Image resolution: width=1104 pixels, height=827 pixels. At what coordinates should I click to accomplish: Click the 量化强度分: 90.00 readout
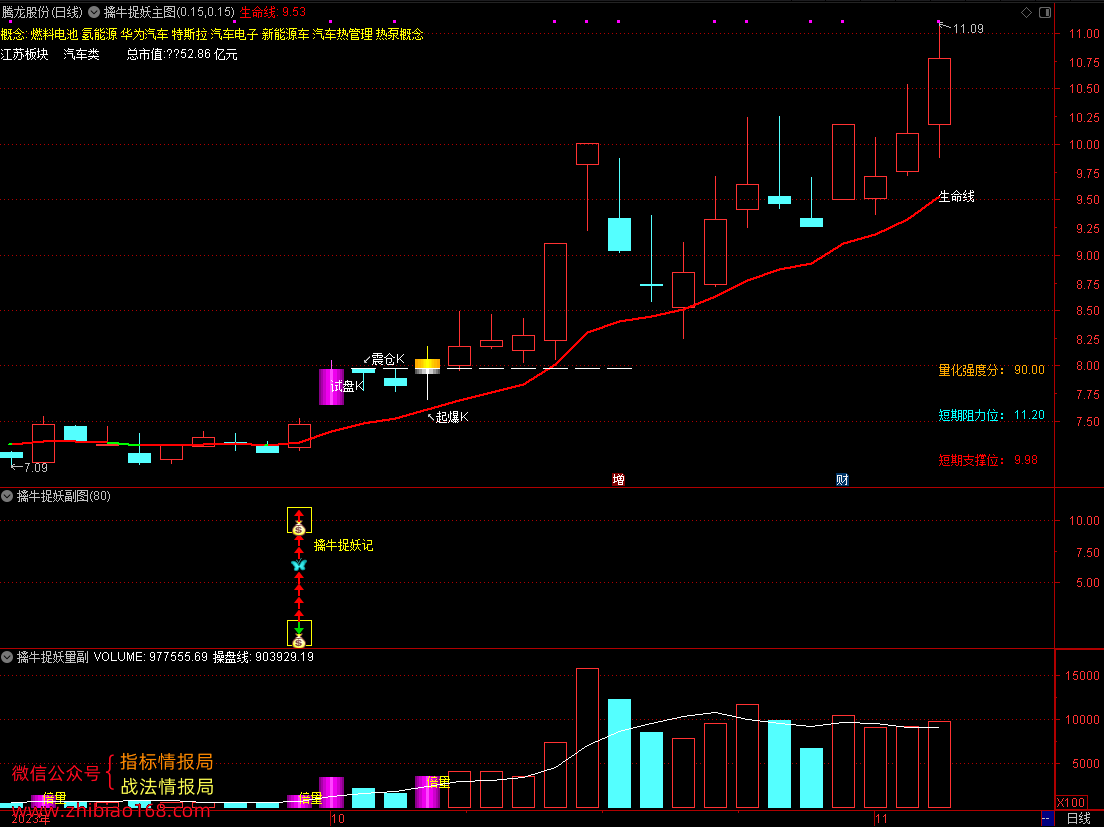click(991, 370)
